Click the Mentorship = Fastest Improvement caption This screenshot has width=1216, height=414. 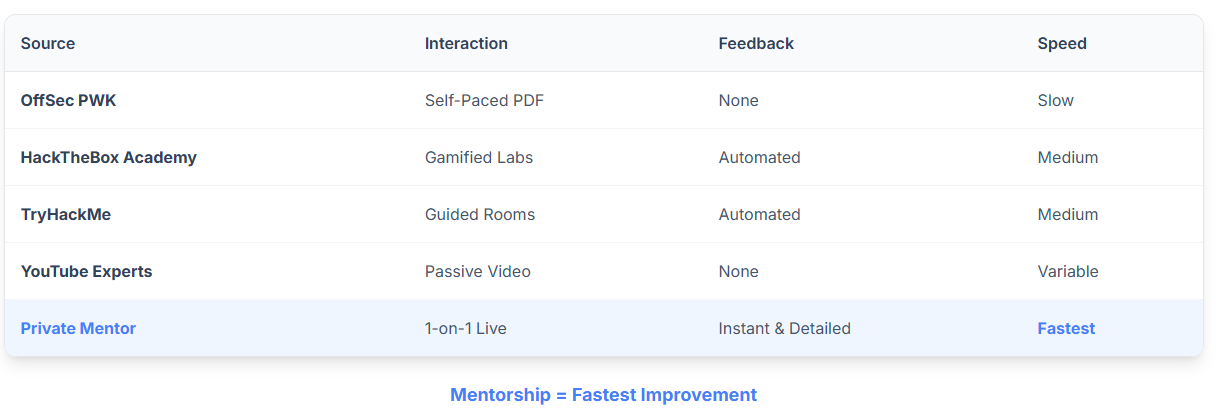[603, 394]
